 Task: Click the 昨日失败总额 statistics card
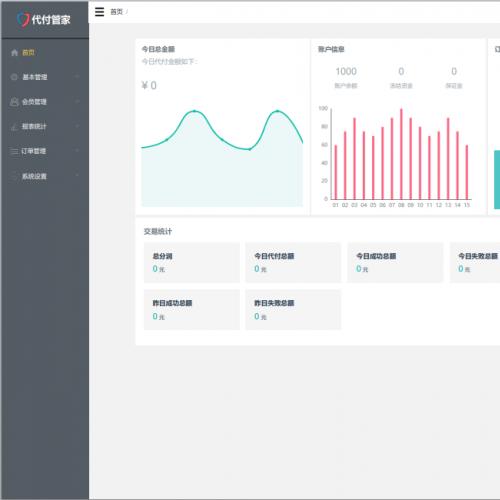tap(293, 310)
